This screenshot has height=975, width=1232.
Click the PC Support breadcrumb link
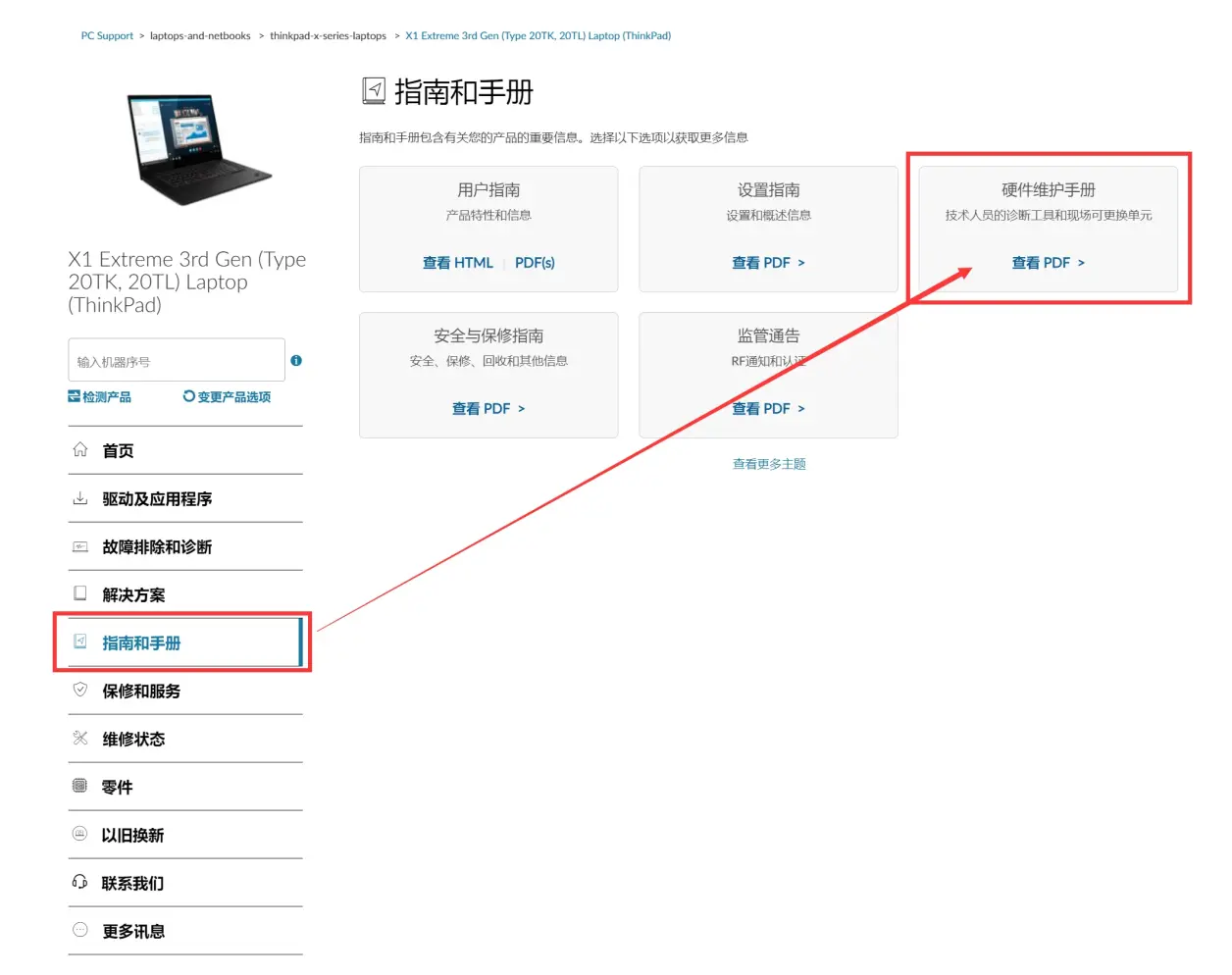(107, 35)
